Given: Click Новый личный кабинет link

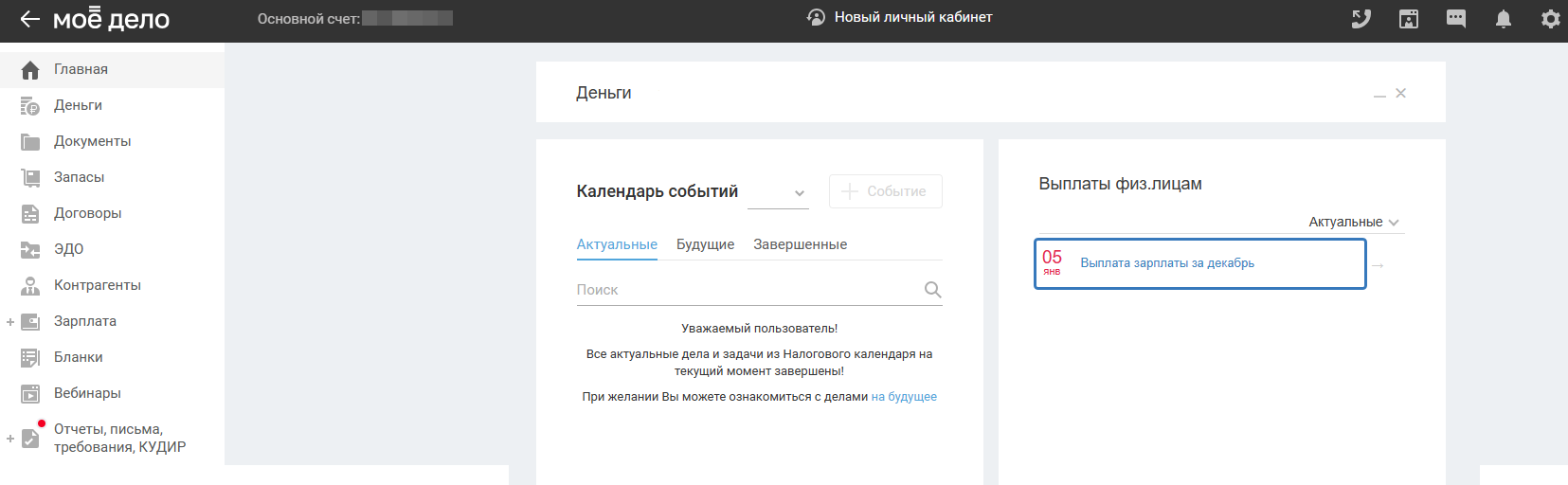Looking at the screenshot, I should [913, 17].
